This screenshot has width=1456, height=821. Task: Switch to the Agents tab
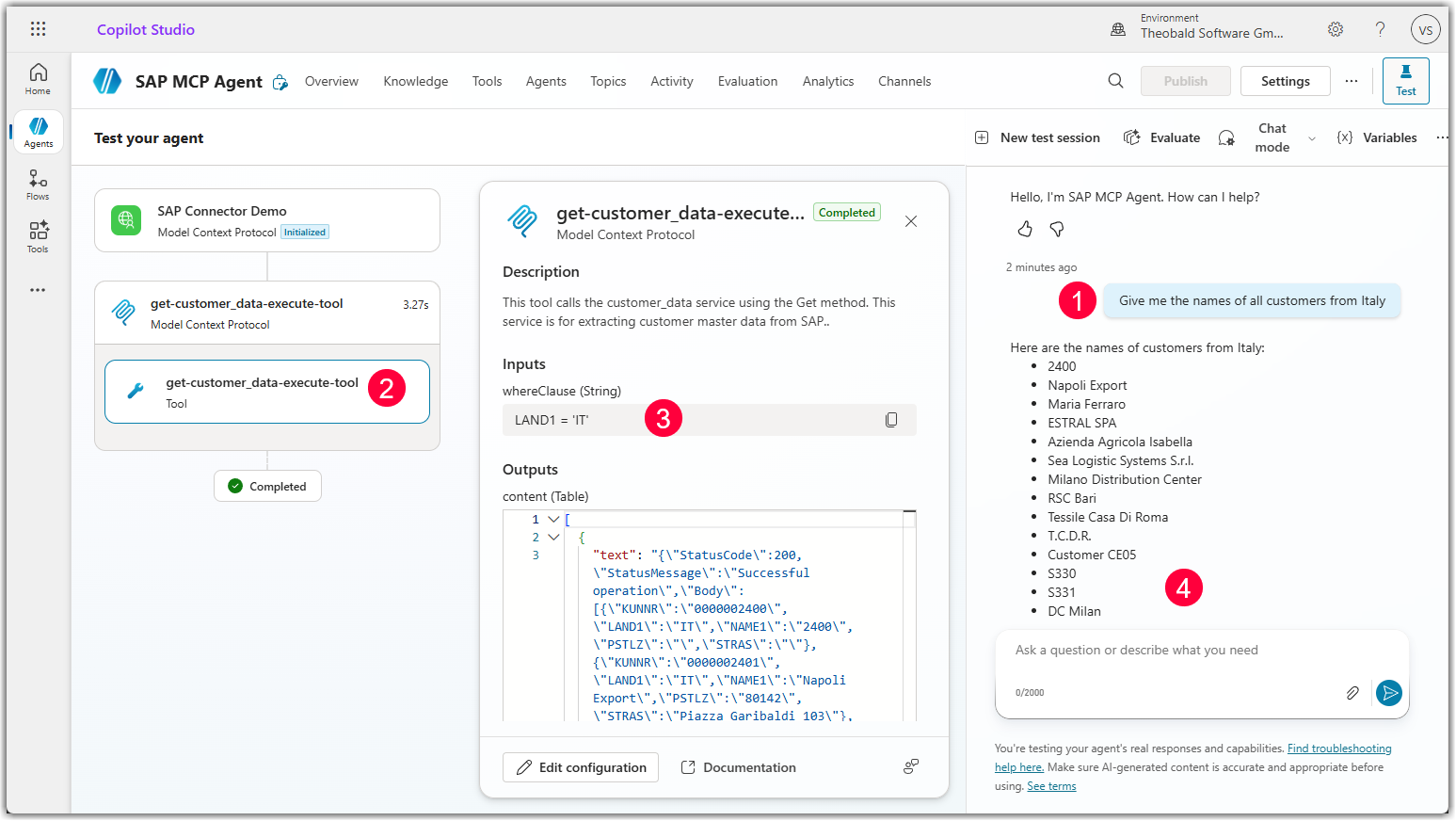[546, 81]
